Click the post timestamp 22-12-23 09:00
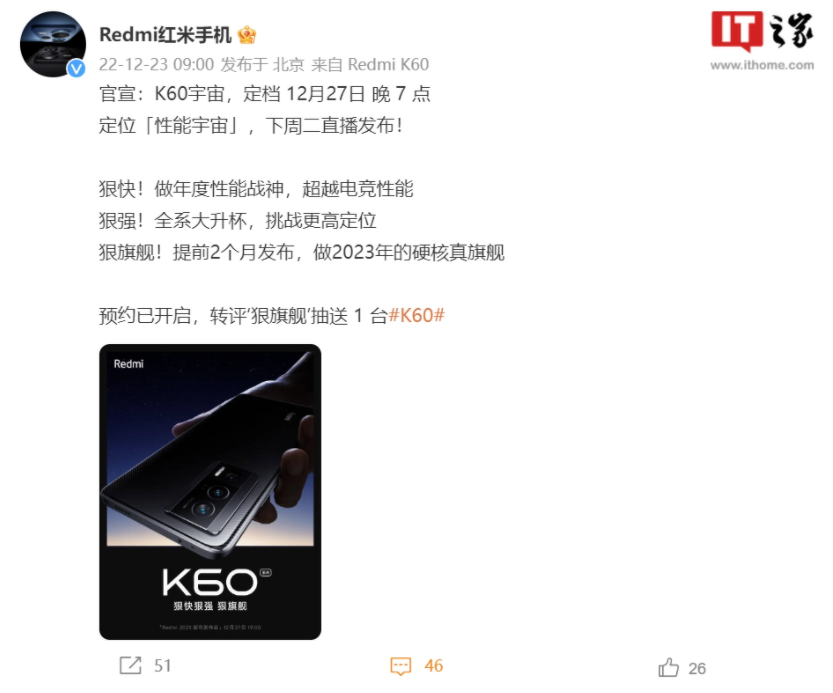833x693 pixels. click(157, 65)
